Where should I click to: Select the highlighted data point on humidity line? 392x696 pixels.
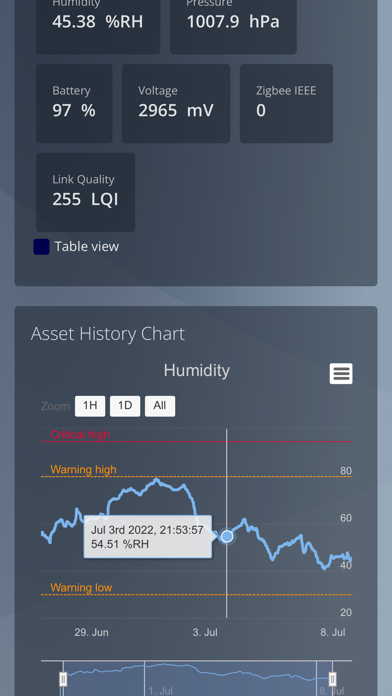click(x=227, y=536)
